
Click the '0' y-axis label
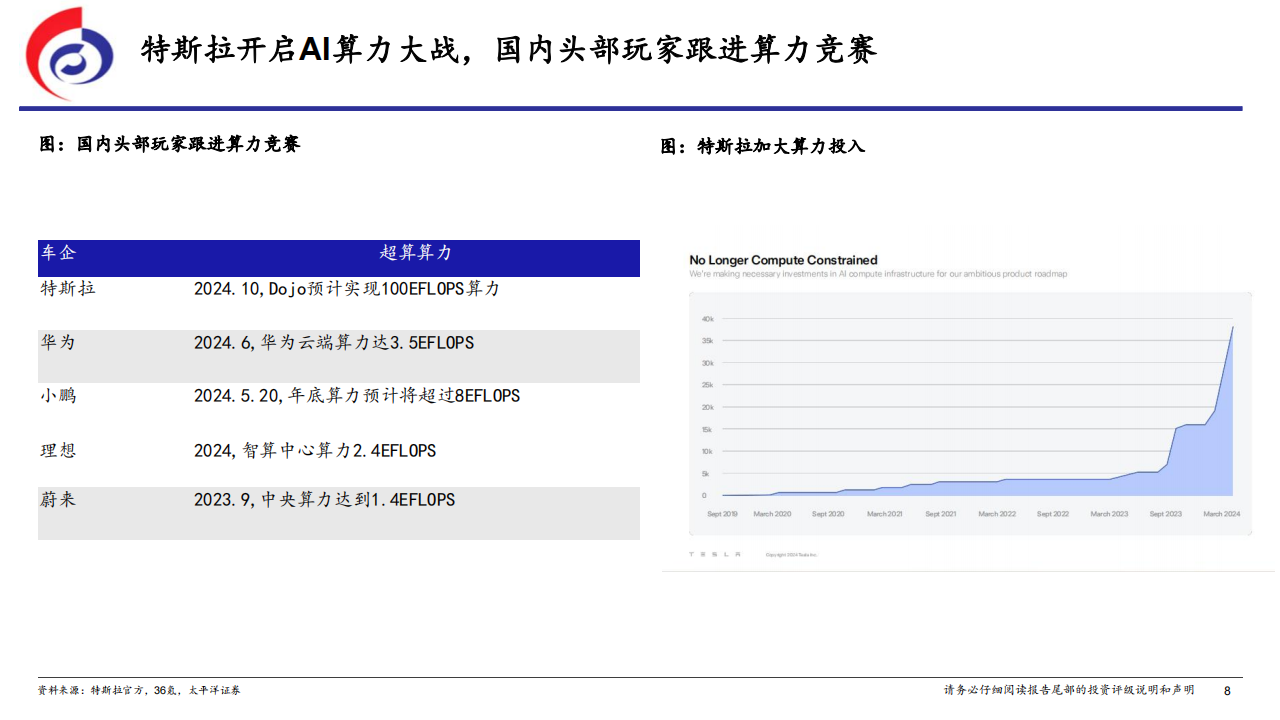704,495
